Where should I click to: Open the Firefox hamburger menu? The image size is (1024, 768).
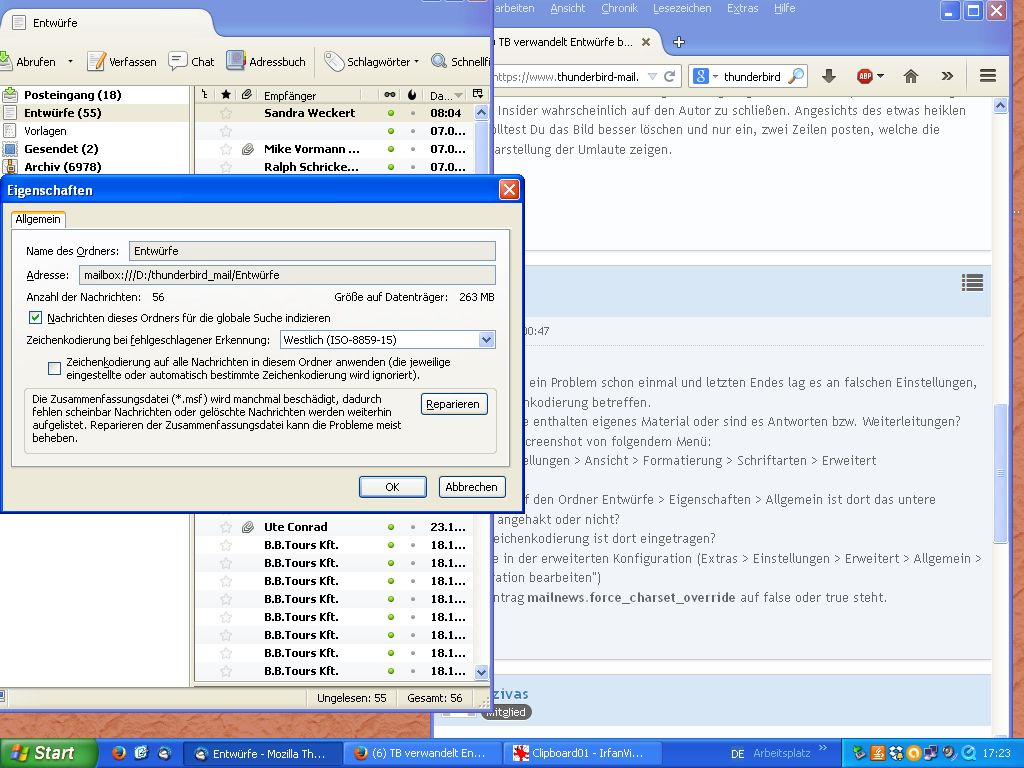coord(987,76)
